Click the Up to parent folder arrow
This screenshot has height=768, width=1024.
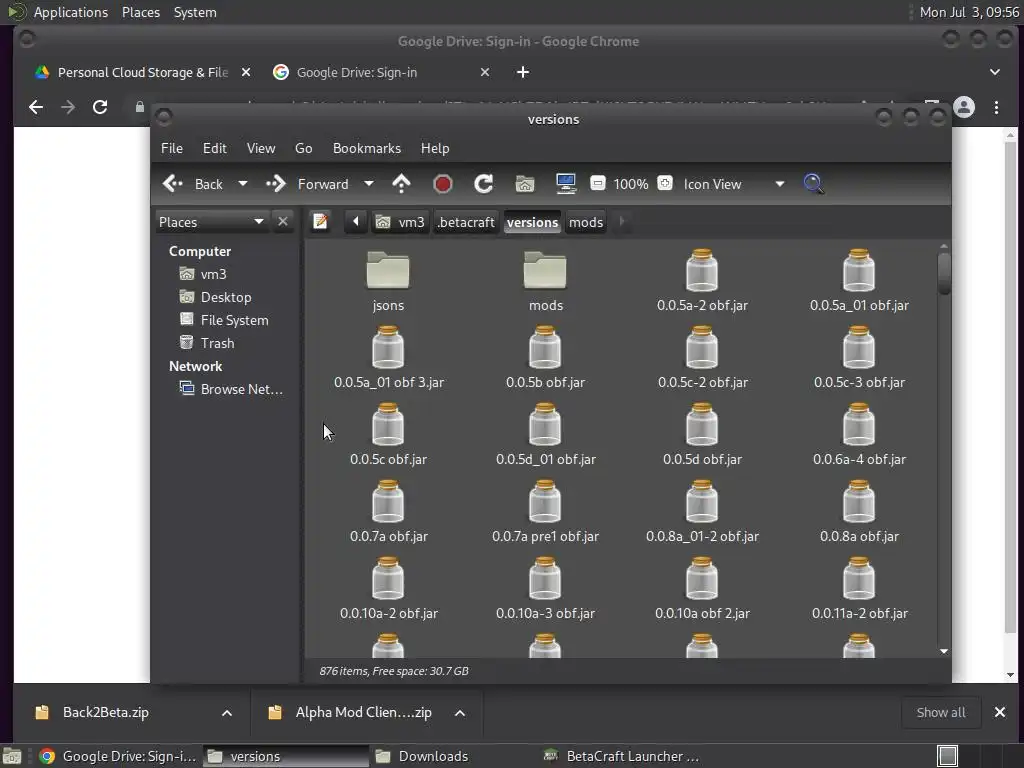[x=401, y=184]
